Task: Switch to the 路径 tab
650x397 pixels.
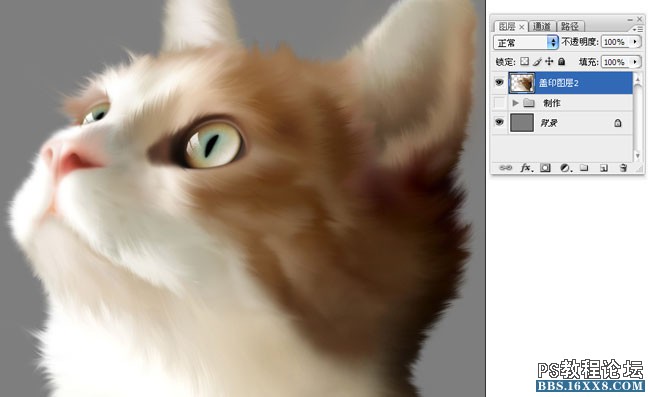Action: (x=570, y=27)
